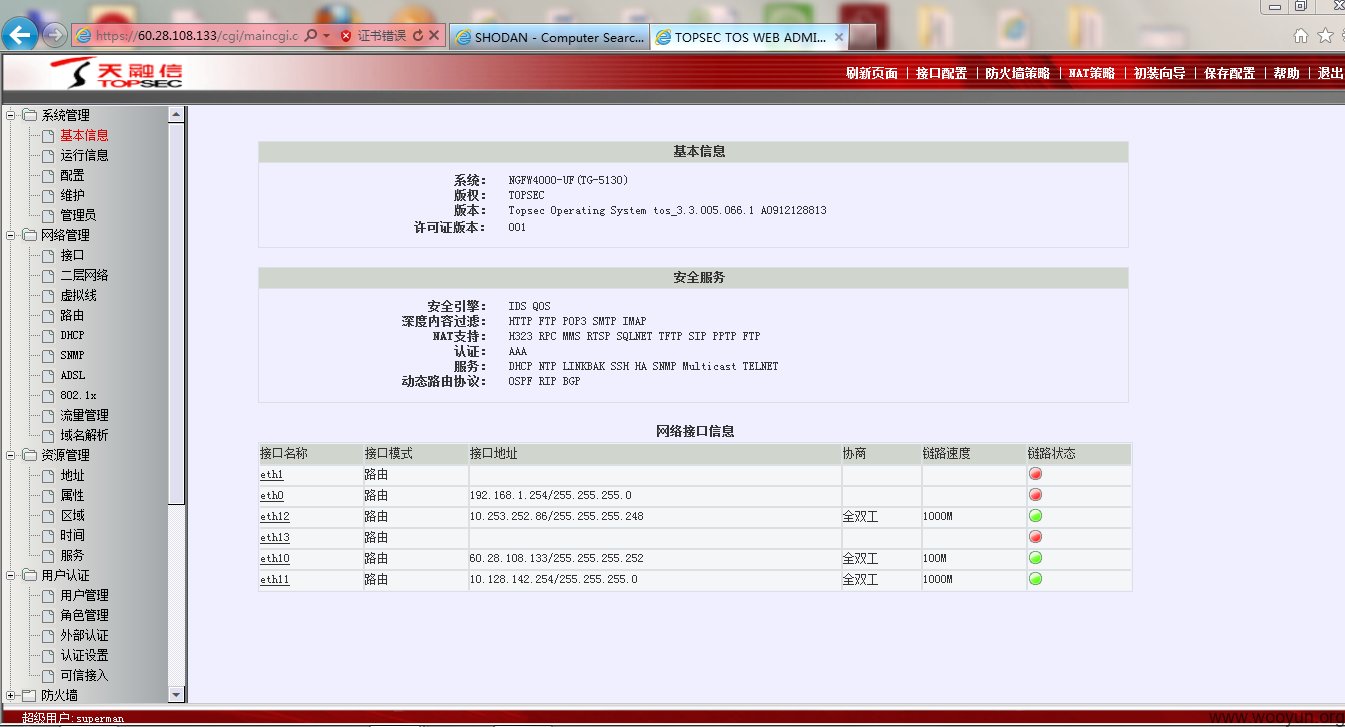Click the browser forward arrow button

[55, 35]
